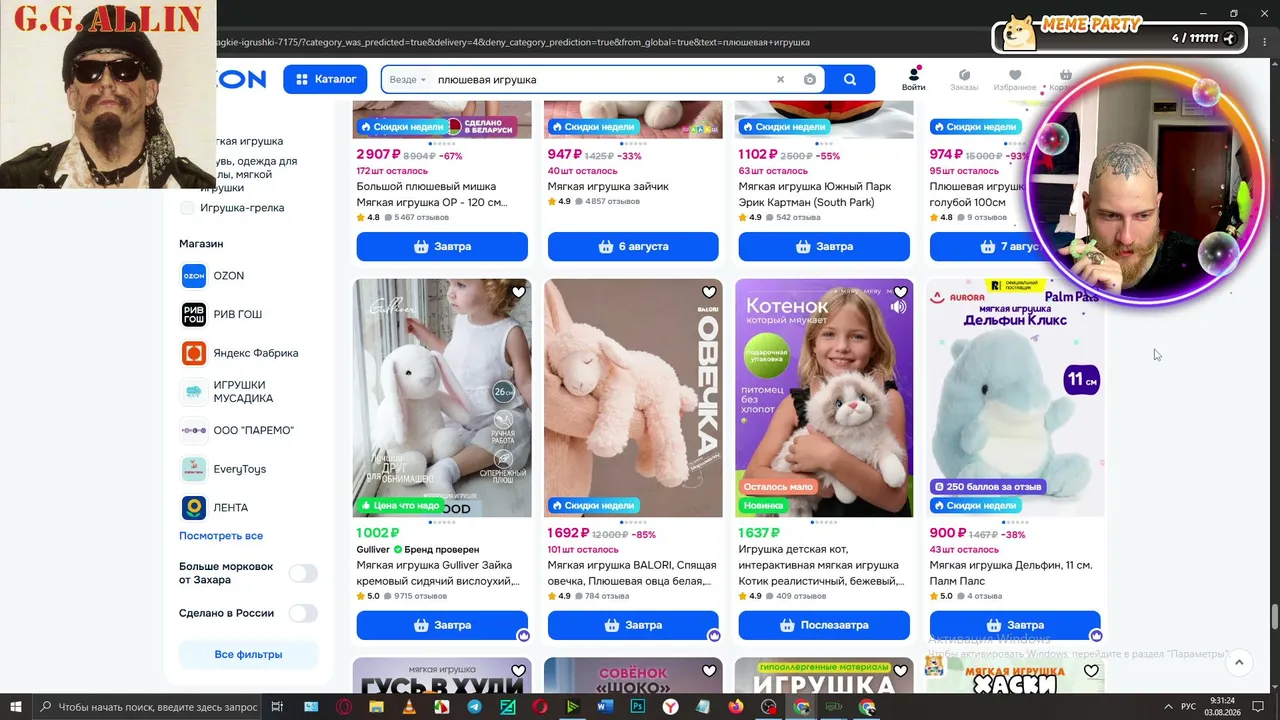1280x720 pixels.
Task: Open the Котенок interactive cat product image
Action: [824, 398]
